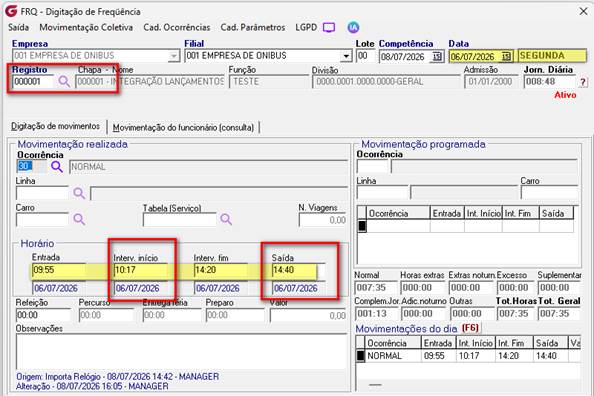Select NORMAL row in Movimentações do dia

[468, 356]
